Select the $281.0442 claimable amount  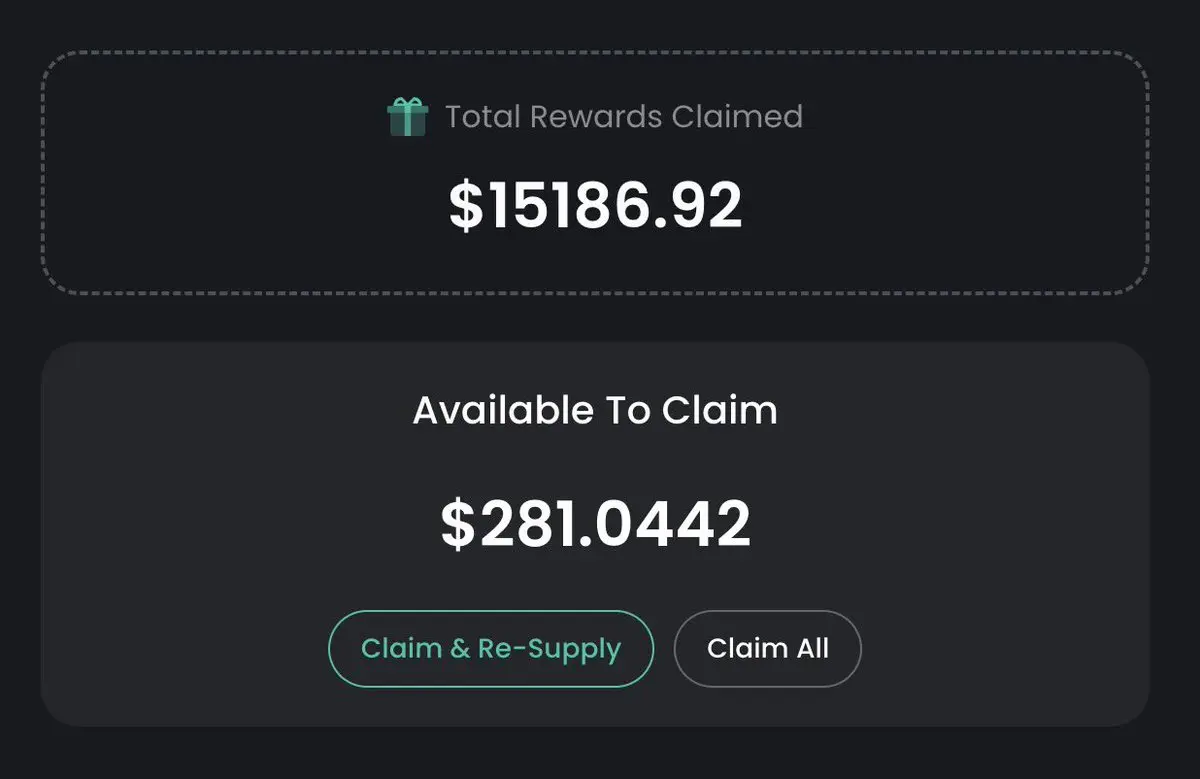(x=596, y=524)
